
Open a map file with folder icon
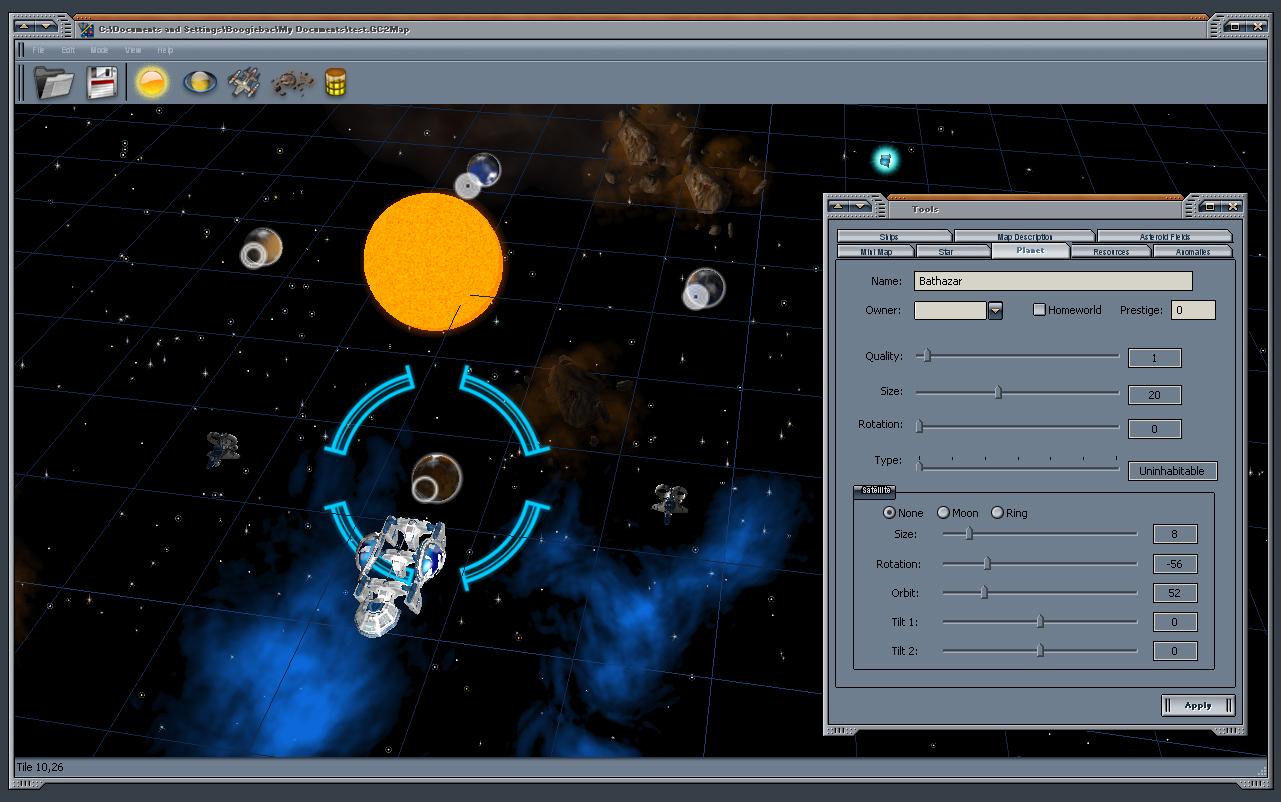[54, 82]
